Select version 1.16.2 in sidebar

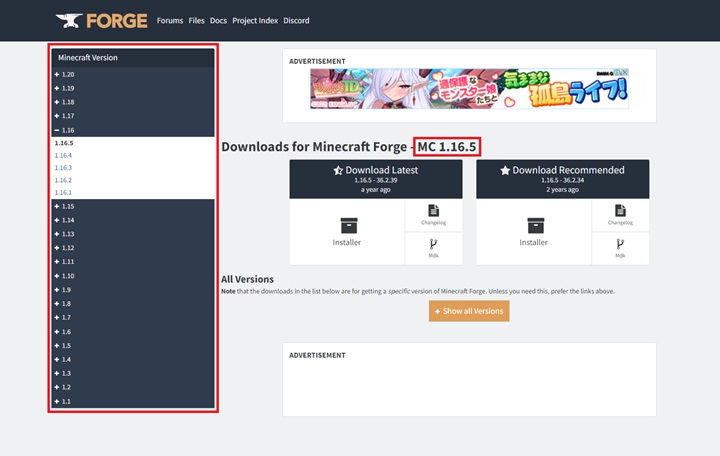tap(63, 180)
